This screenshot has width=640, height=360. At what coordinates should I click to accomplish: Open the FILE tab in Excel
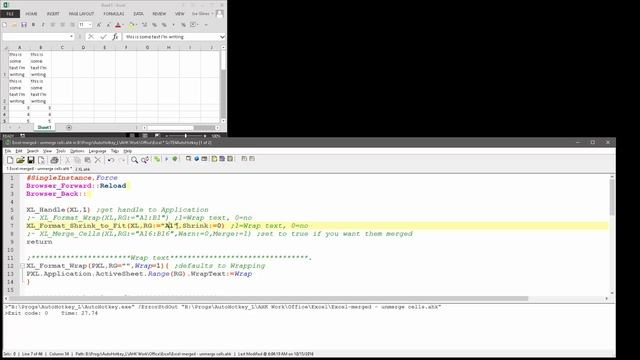[x=10, y=14]
